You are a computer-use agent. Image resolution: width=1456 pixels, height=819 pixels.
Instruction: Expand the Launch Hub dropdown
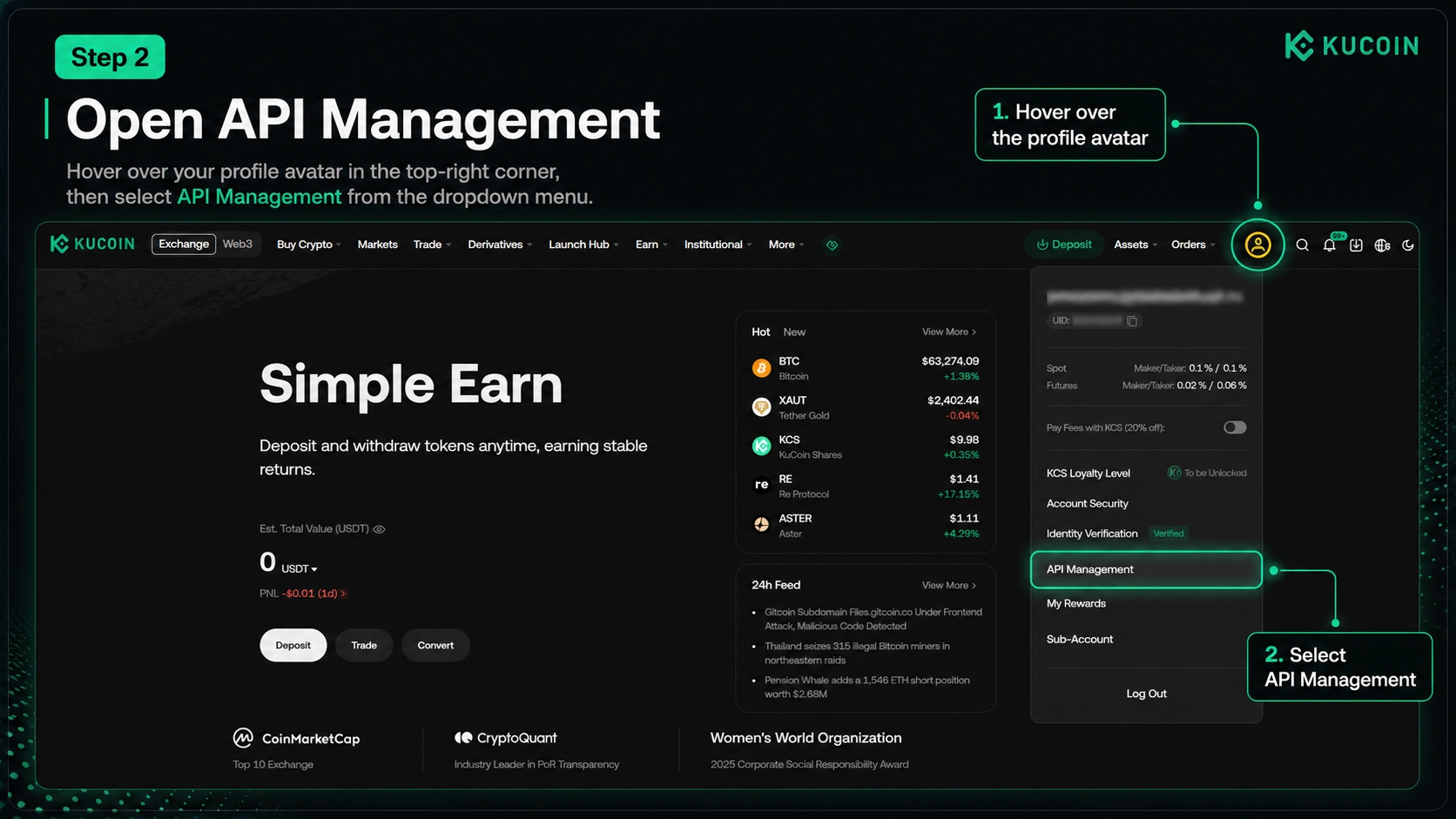click(x=583, y=245)
